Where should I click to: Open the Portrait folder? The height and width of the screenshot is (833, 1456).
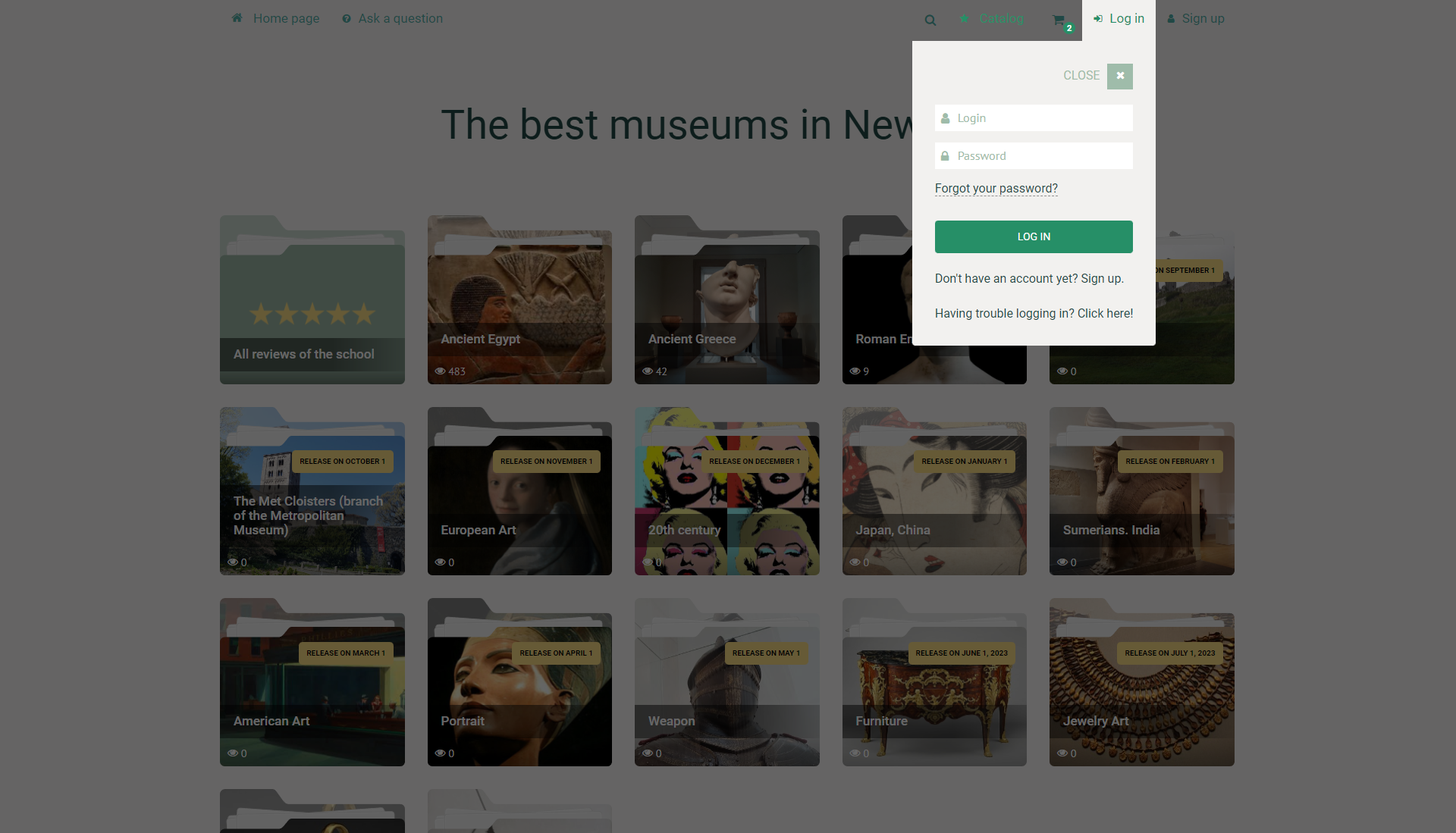point(519,682)
